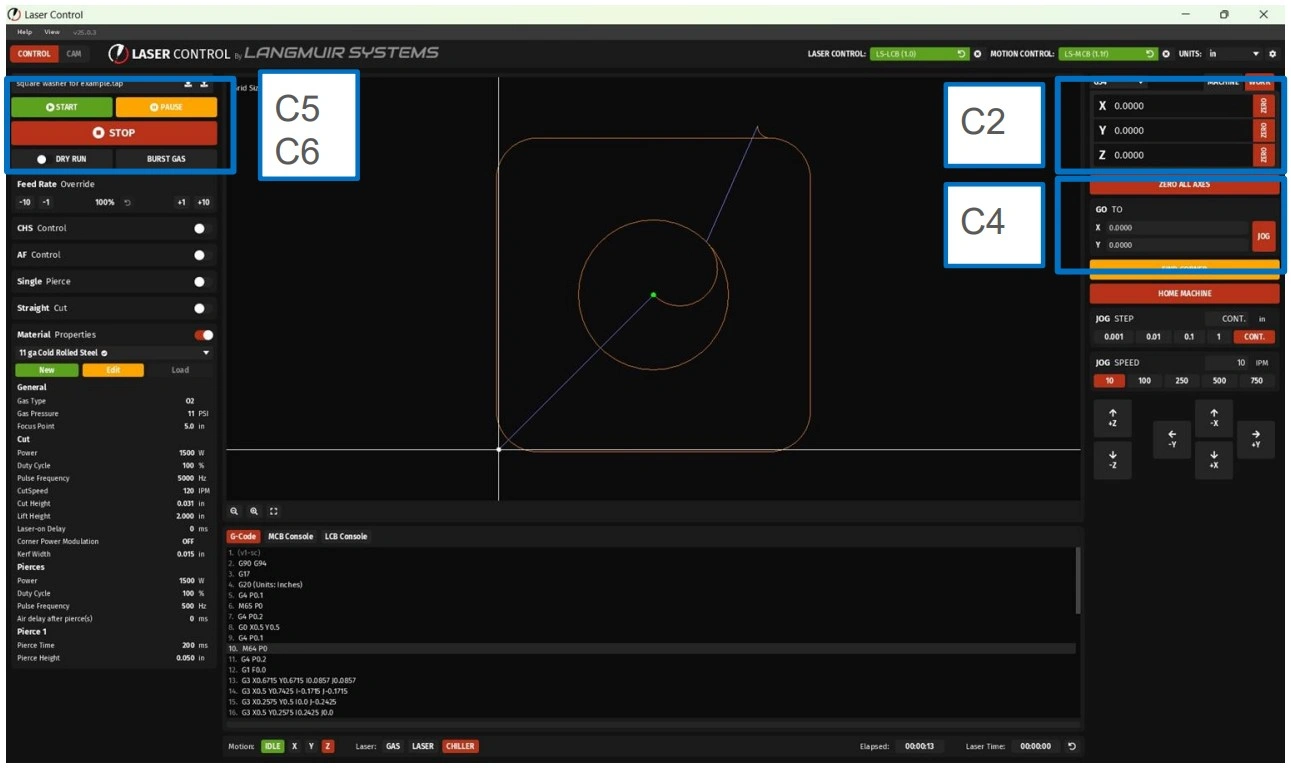The height and width of the screenshot is (769, 1291).
Task: Click the zoom in magnifier icon
Action: pyautogui.click(x=254, y=511)
